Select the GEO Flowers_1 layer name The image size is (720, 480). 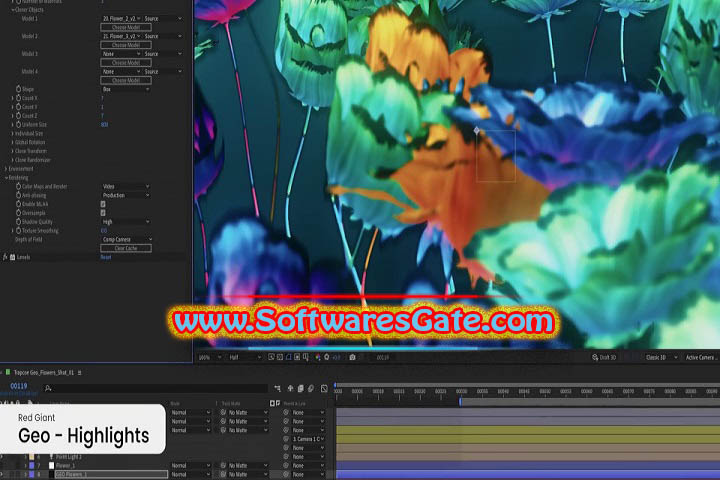(72, 474)
